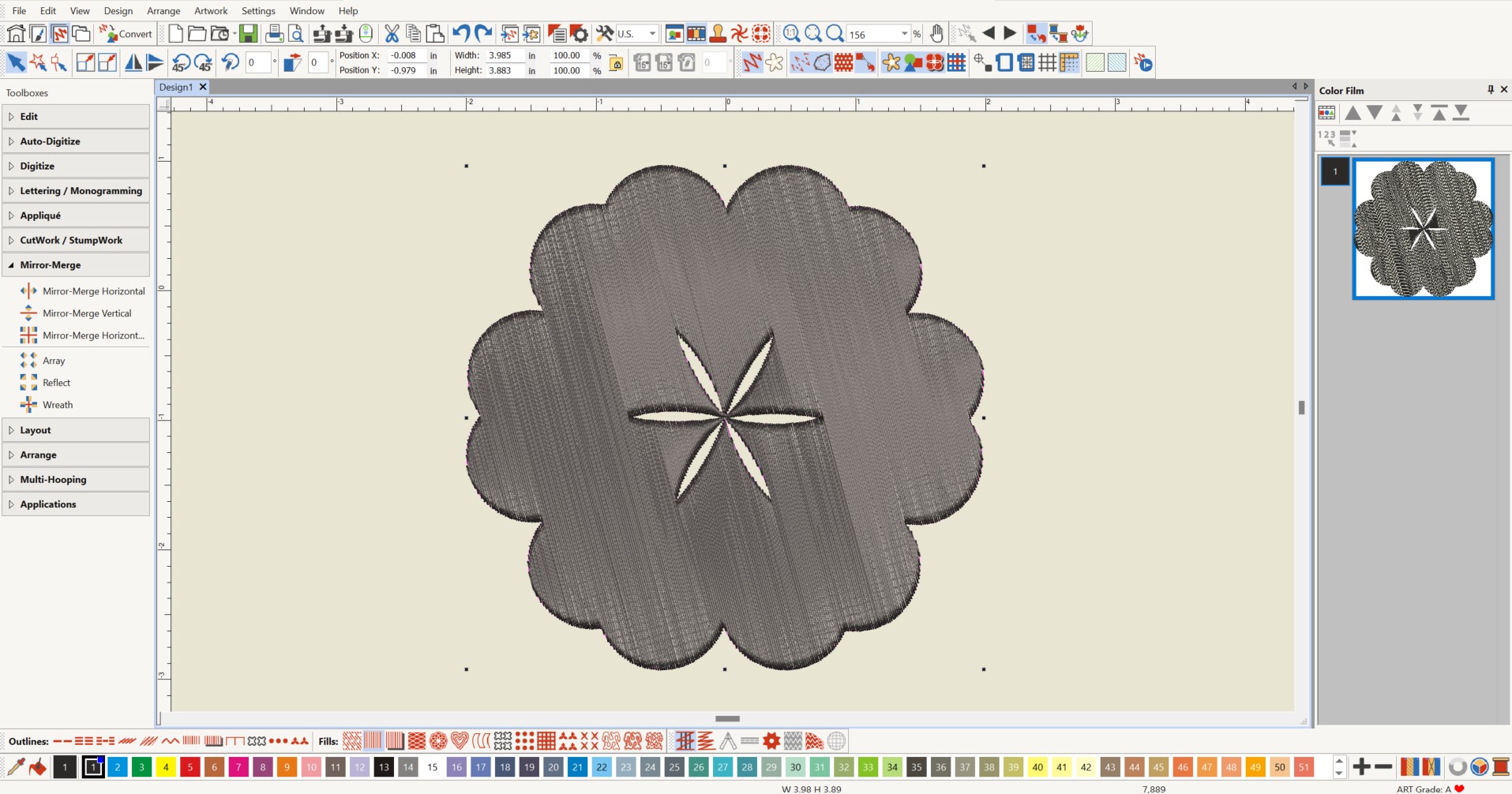The image size is (1512, 794).
Task: Click the Color Film move up triangle
Action: pos(1353,114)
